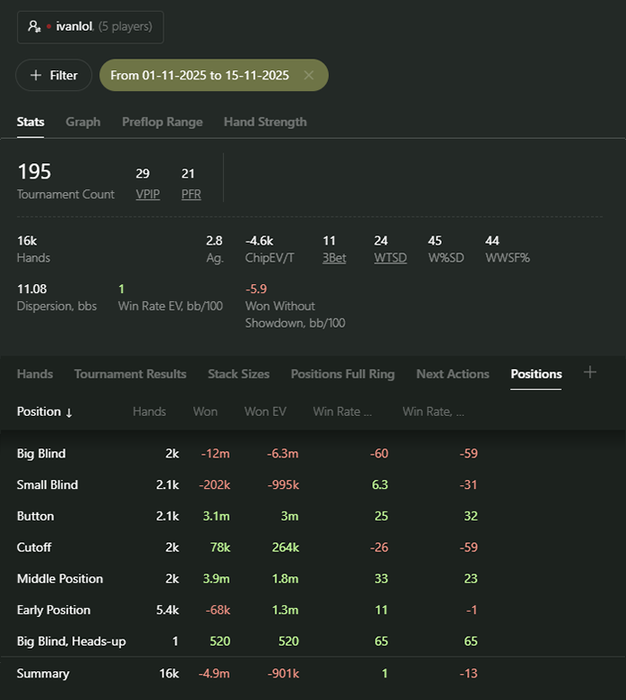Select the Hand Strength tab
The height and width of the screenshot is (700, 626).
[x=265, y=122]
